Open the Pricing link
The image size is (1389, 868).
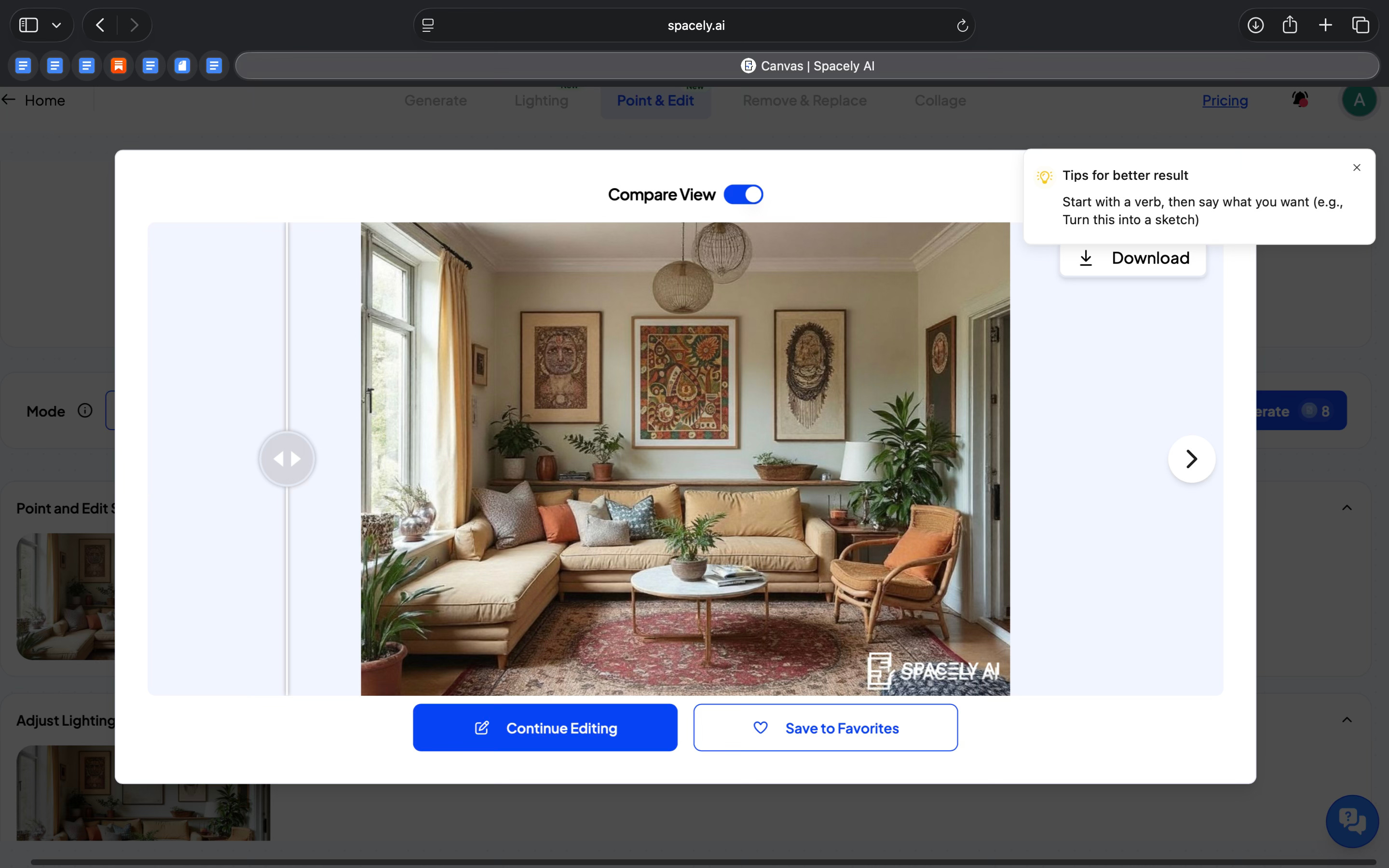pyautogui.click(x=1225, y=100)
